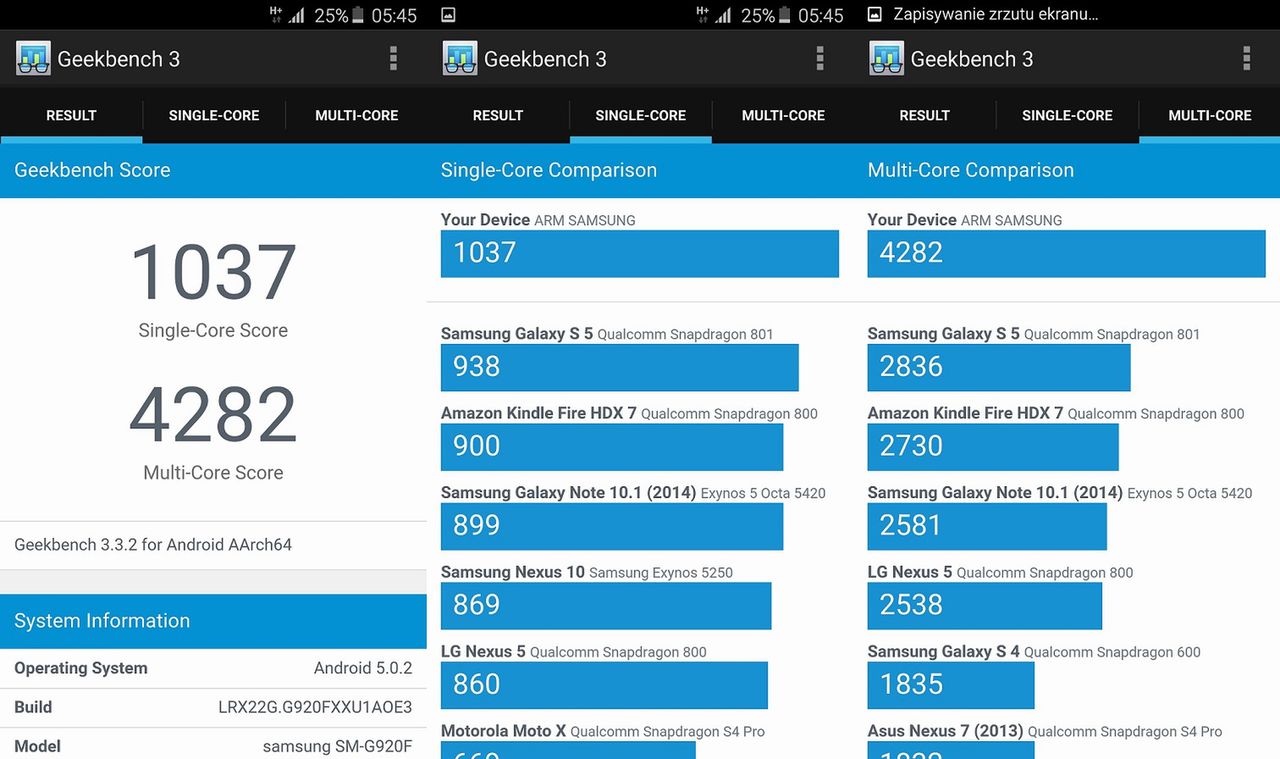Tap Geekbench app icon on Multi-Core Comparison screen

click(x=887, y=59)
